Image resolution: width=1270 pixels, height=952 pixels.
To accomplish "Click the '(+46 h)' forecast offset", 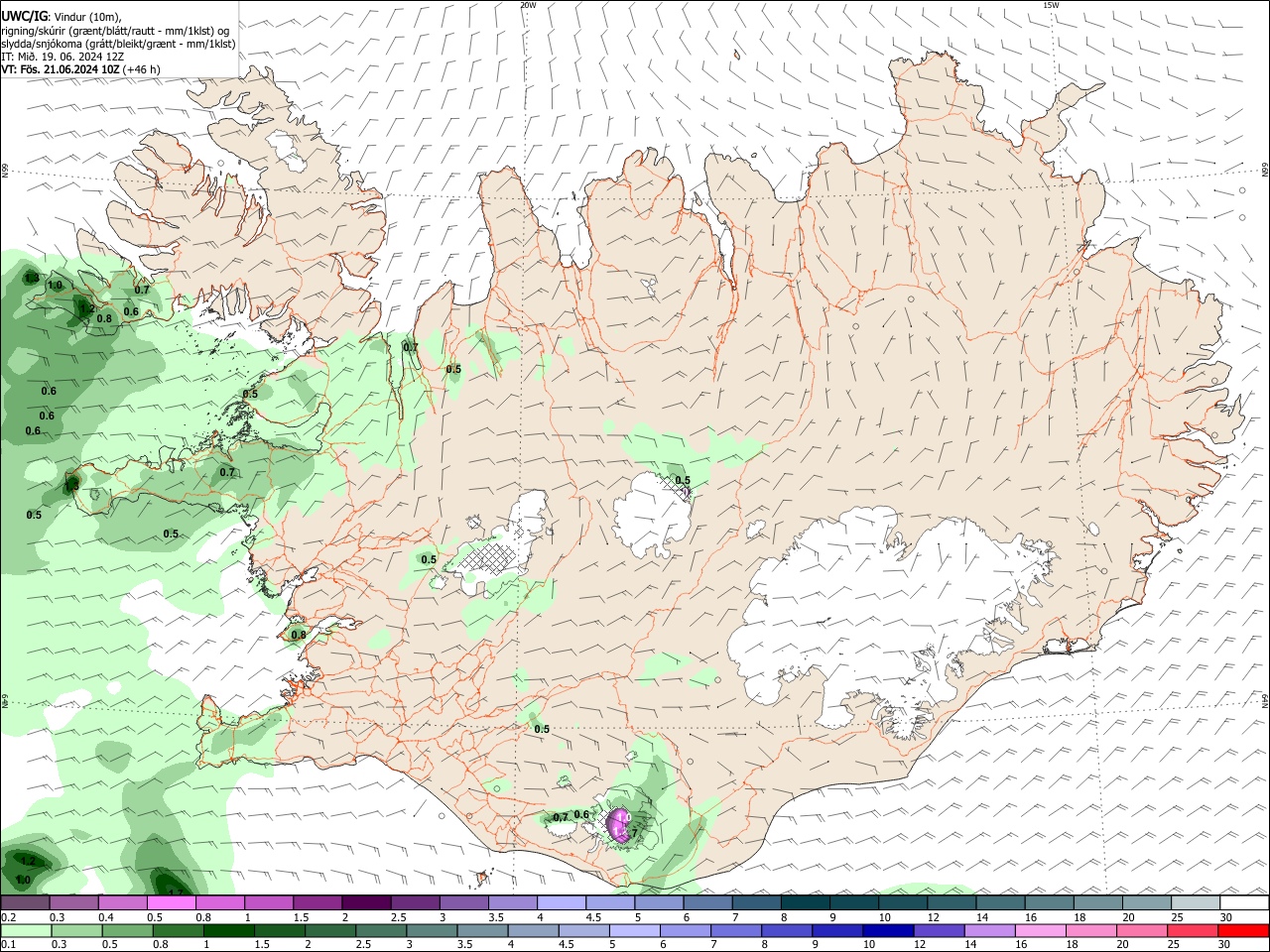I will tap(142, 69).
